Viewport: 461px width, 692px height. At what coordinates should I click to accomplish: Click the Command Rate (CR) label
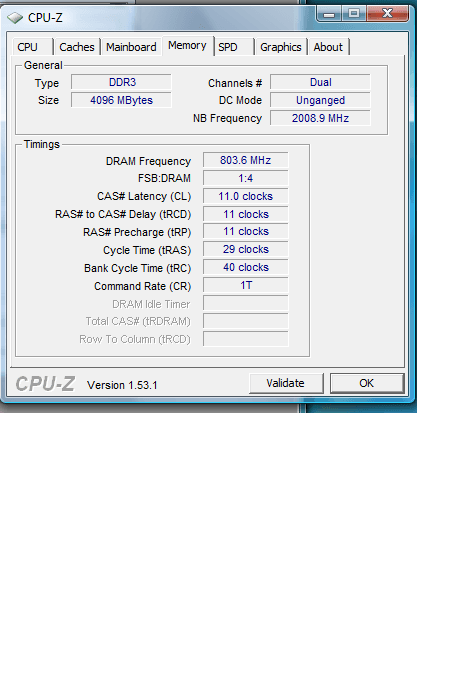coord(142,286)
